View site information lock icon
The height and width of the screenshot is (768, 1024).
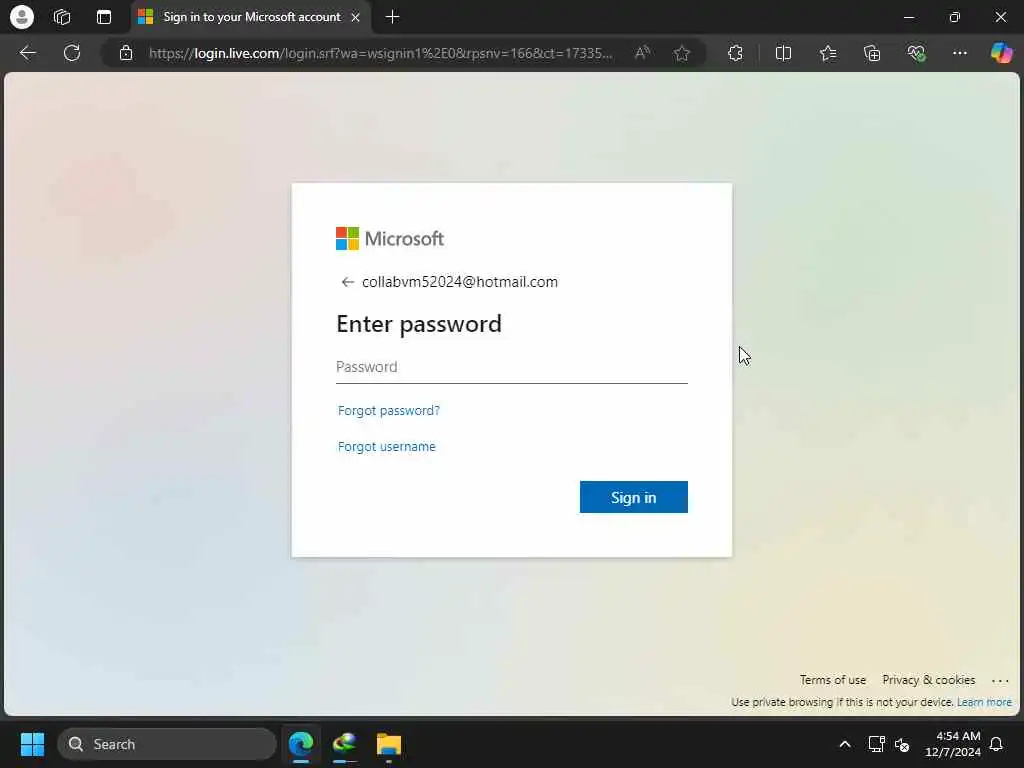[126, 53]
